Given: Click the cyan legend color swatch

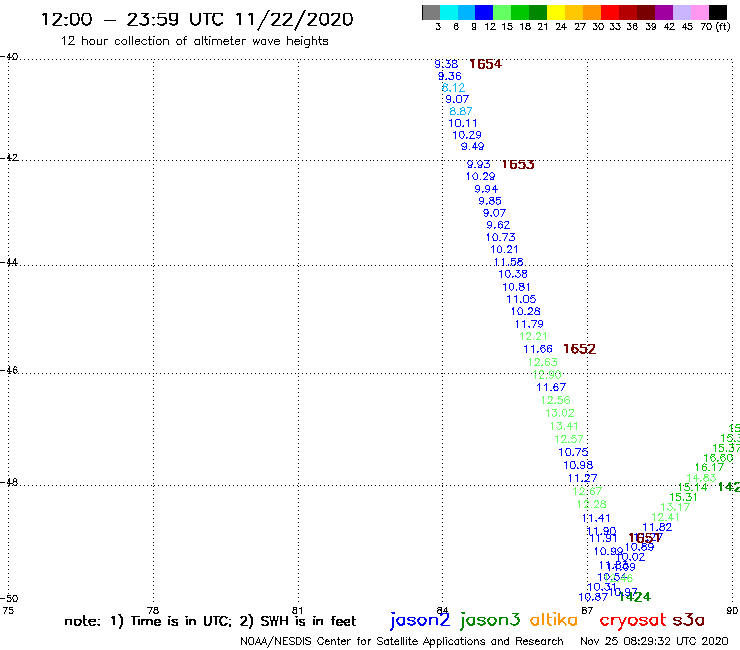Looking at the screenshot, I should [449, 12].
